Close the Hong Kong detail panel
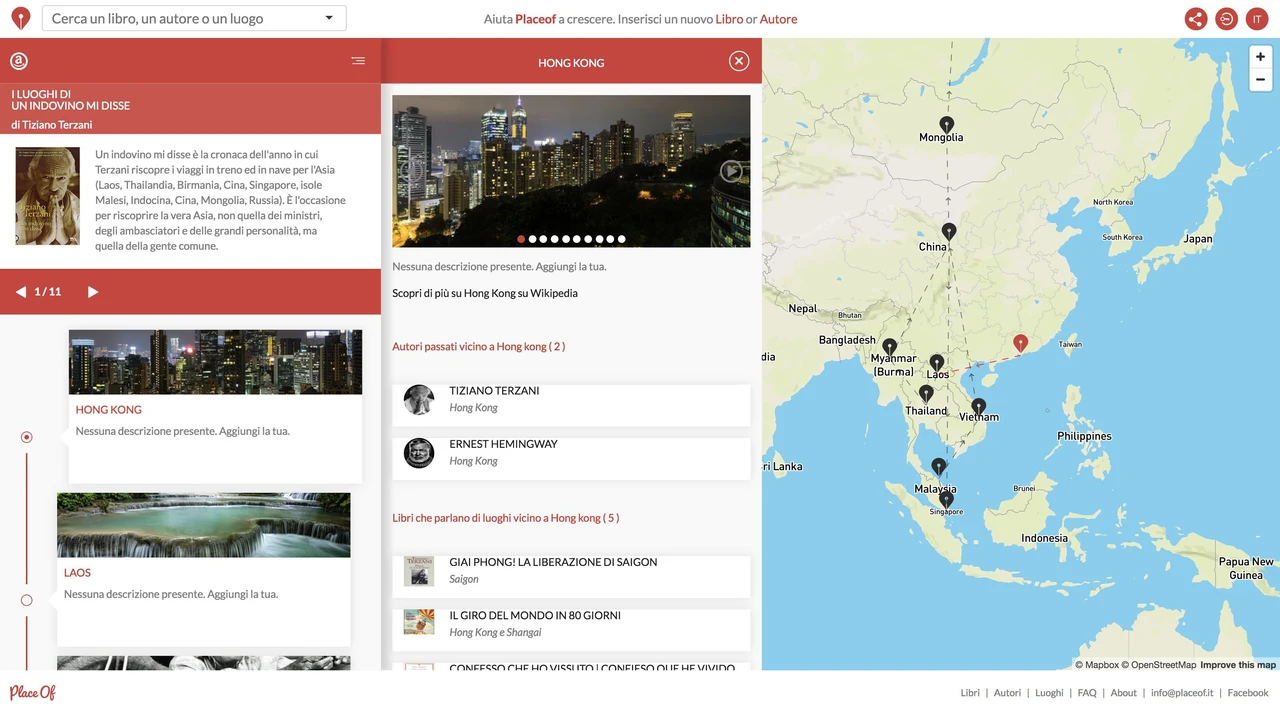Viewport: 1280px width, 722px height. 739,62
